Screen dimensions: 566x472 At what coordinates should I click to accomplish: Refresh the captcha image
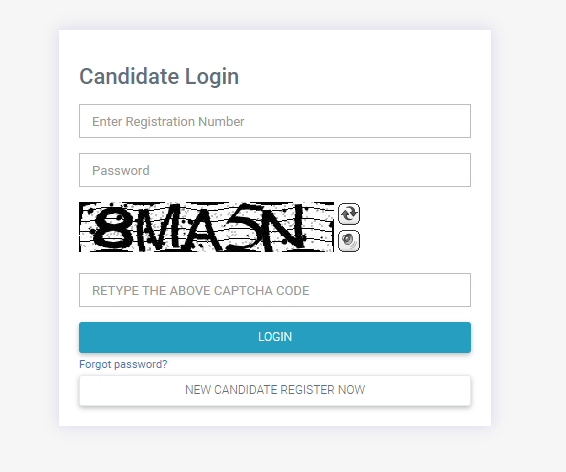pos(349,214)
